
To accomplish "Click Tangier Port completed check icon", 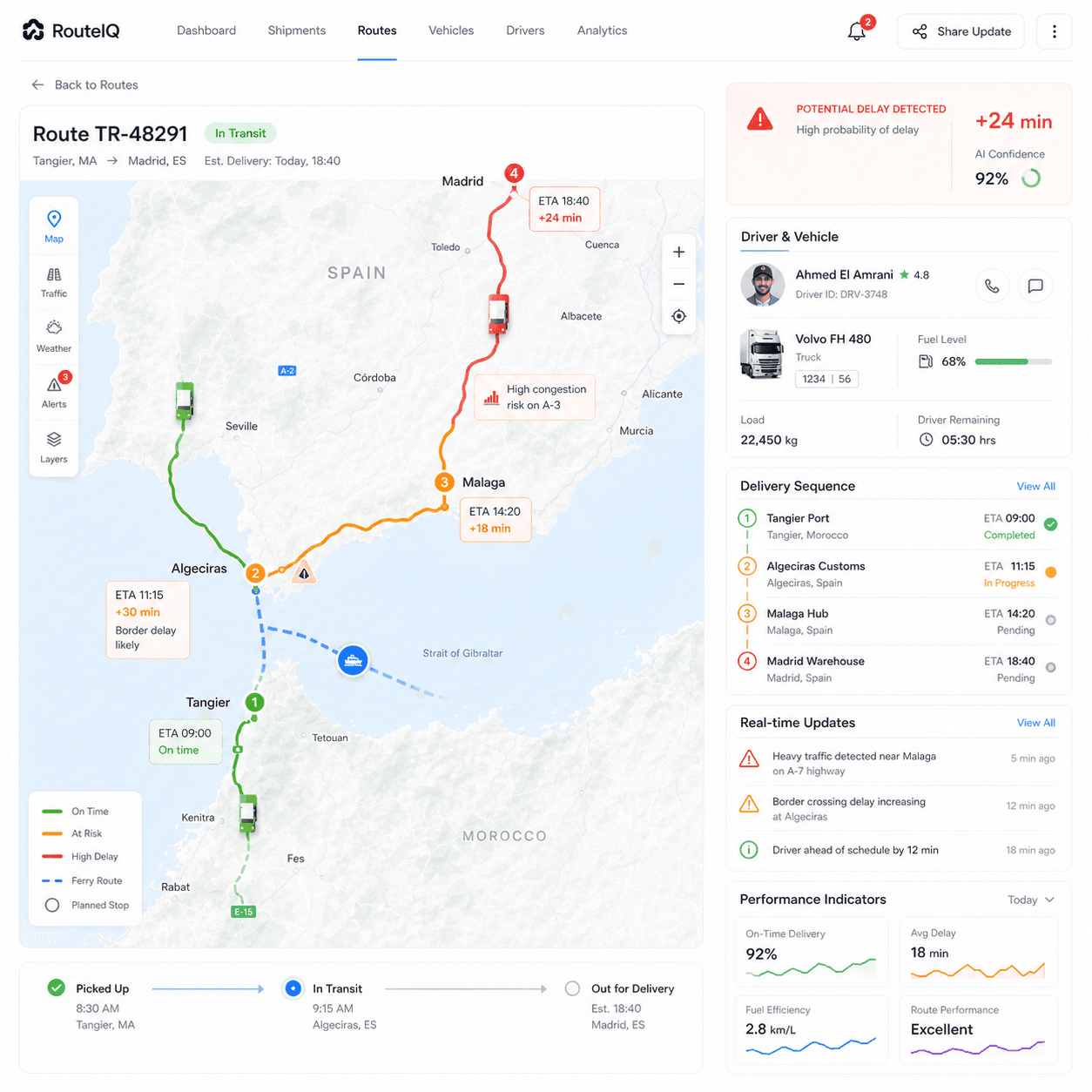I will (1051, 524).
